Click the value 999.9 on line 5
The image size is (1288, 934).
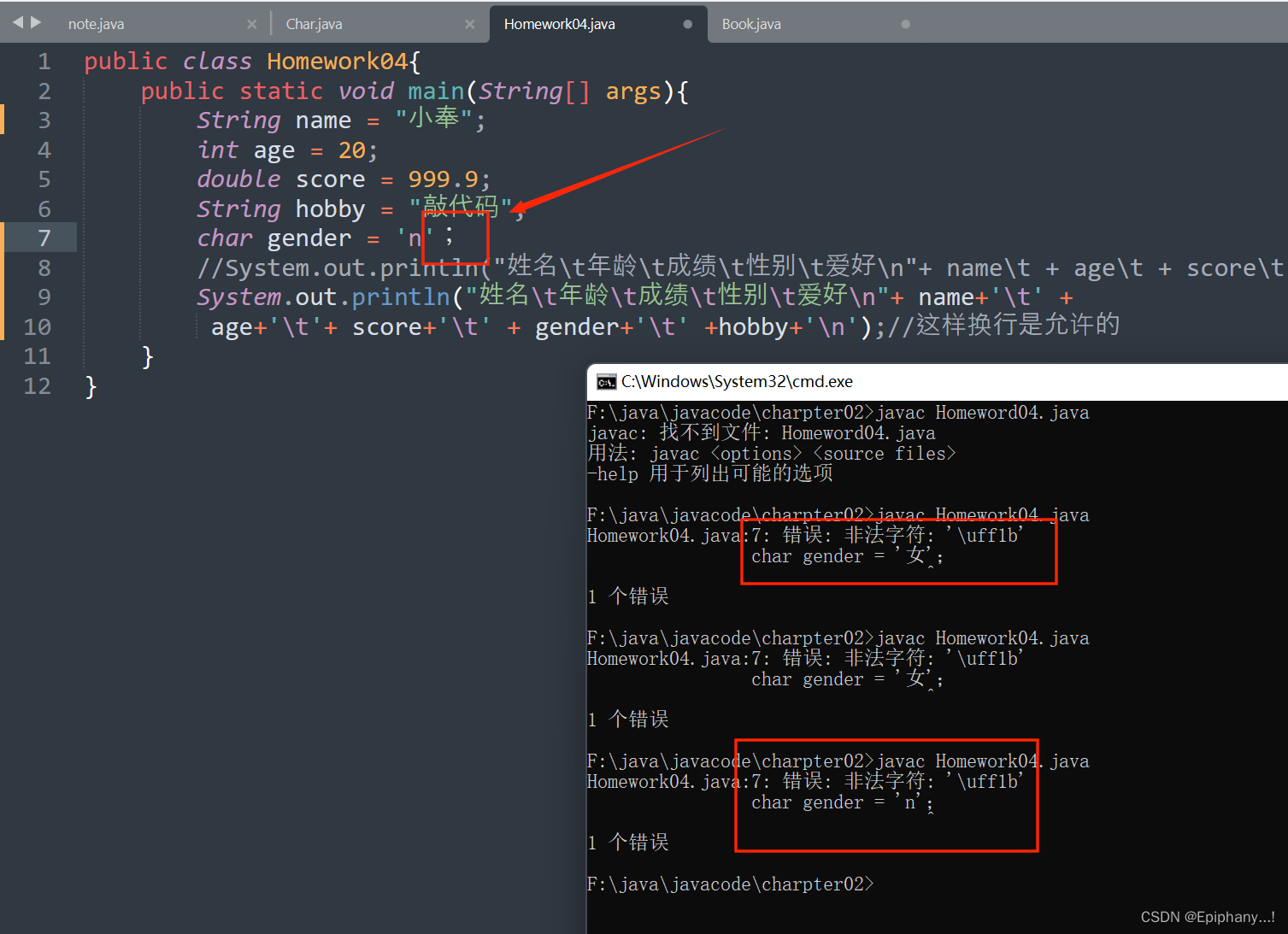click(443, 179)
